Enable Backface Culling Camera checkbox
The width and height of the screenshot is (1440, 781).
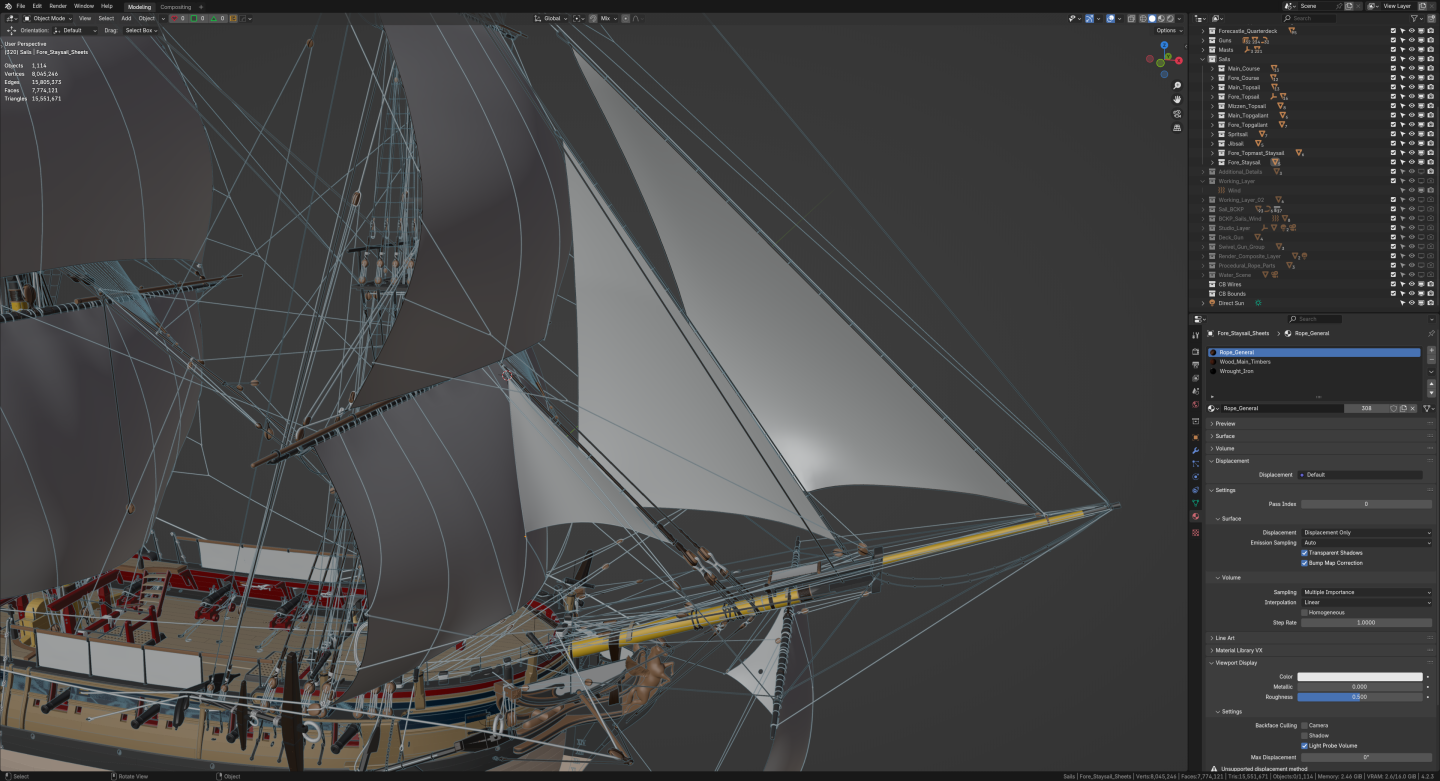click(x=1304, y=725)
